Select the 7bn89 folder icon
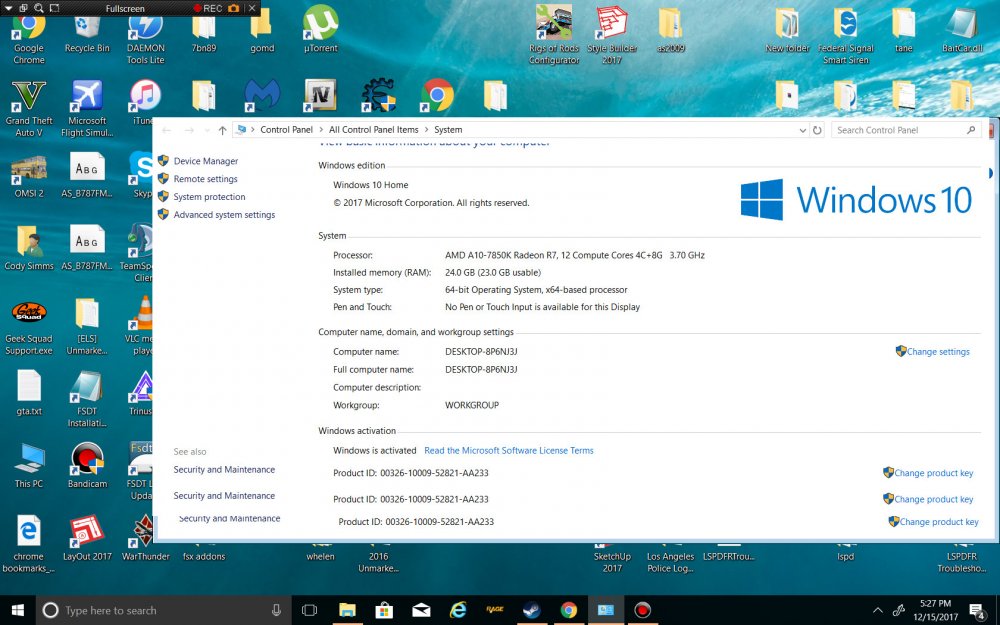 (203, 33)
